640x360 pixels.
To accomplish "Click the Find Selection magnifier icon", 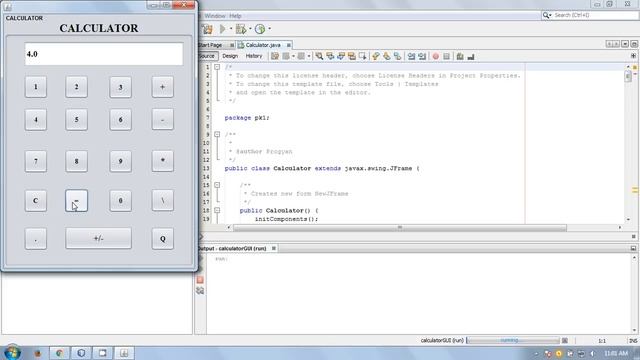I will pyautogui.click(x=319, y=56).
